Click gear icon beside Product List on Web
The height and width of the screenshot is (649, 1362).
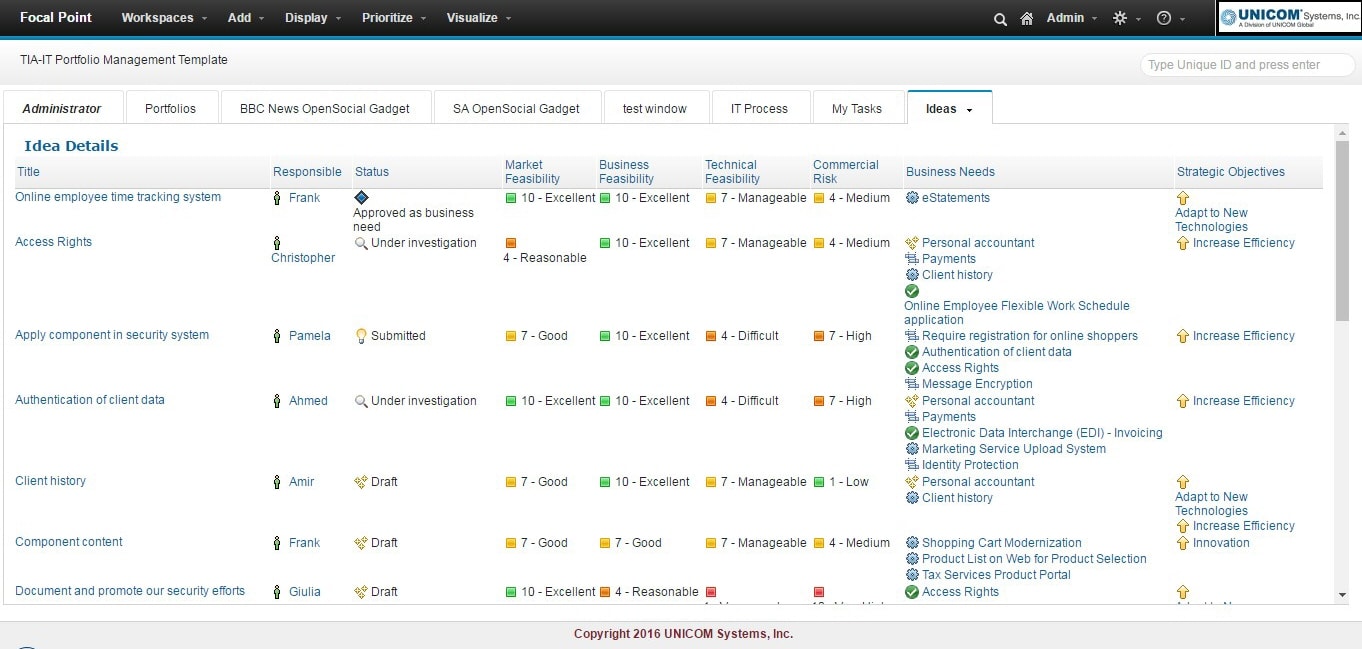coord(912,559)
